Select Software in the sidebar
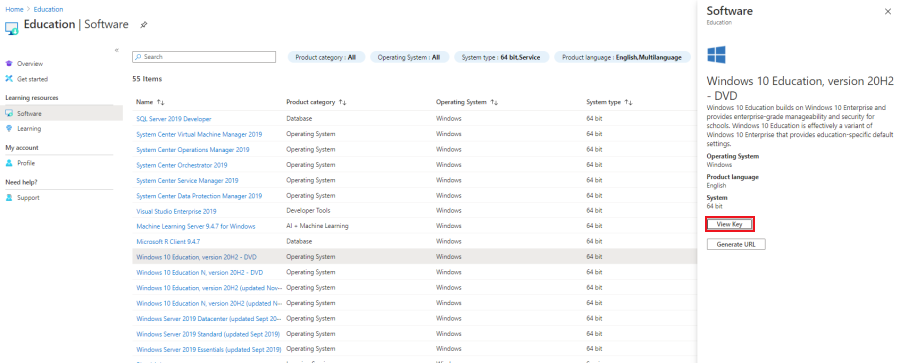 (x=61, y=113)
